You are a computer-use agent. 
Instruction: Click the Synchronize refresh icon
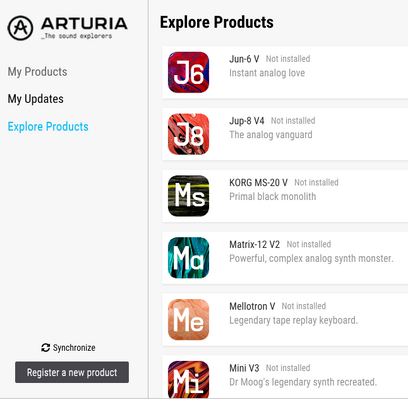45,348
